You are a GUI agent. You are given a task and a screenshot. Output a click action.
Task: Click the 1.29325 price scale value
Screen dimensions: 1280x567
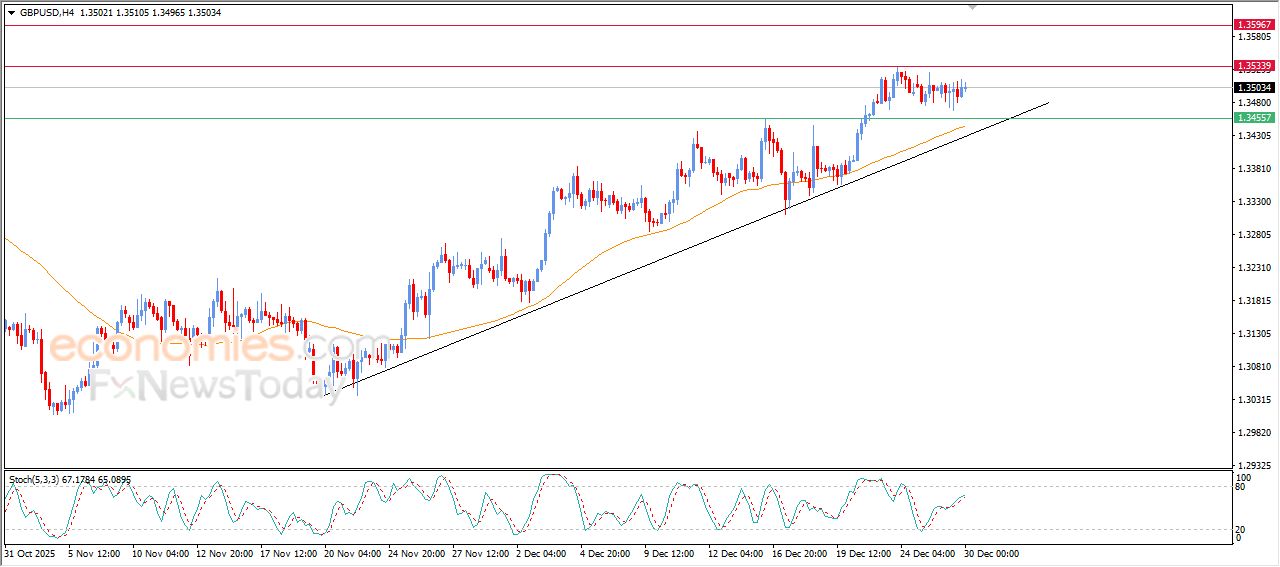tap(1254, 466)
